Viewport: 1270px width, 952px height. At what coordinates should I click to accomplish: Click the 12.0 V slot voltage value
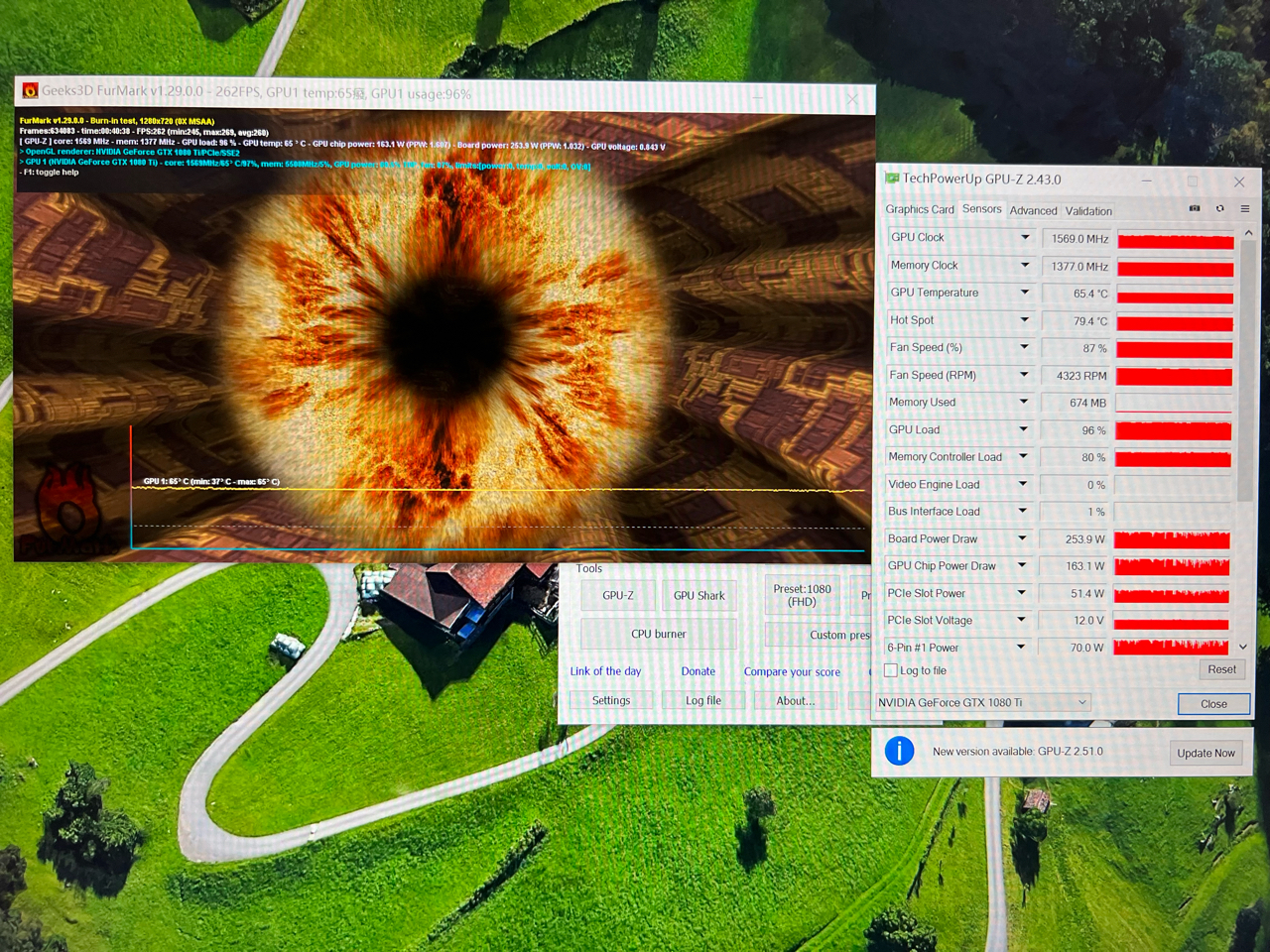[x=1074, y=621]
